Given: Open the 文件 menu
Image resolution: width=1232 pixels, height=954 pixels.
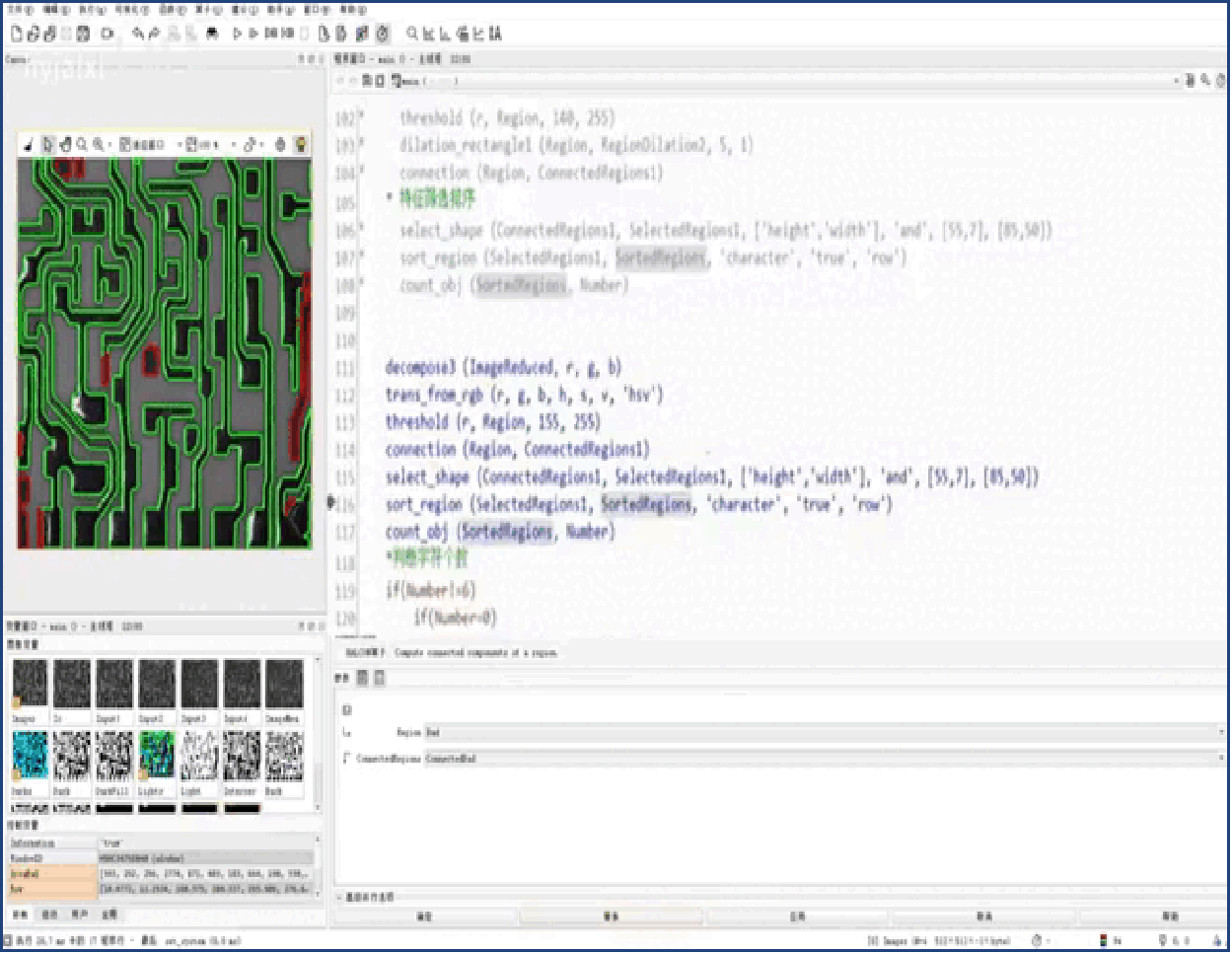Looking at the screenshot, I should 20,10.
